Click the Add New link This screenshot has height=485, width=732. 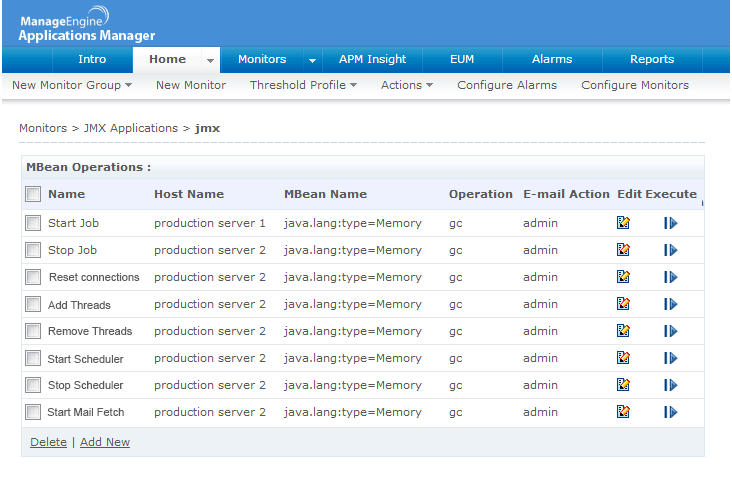click(105, 442)
